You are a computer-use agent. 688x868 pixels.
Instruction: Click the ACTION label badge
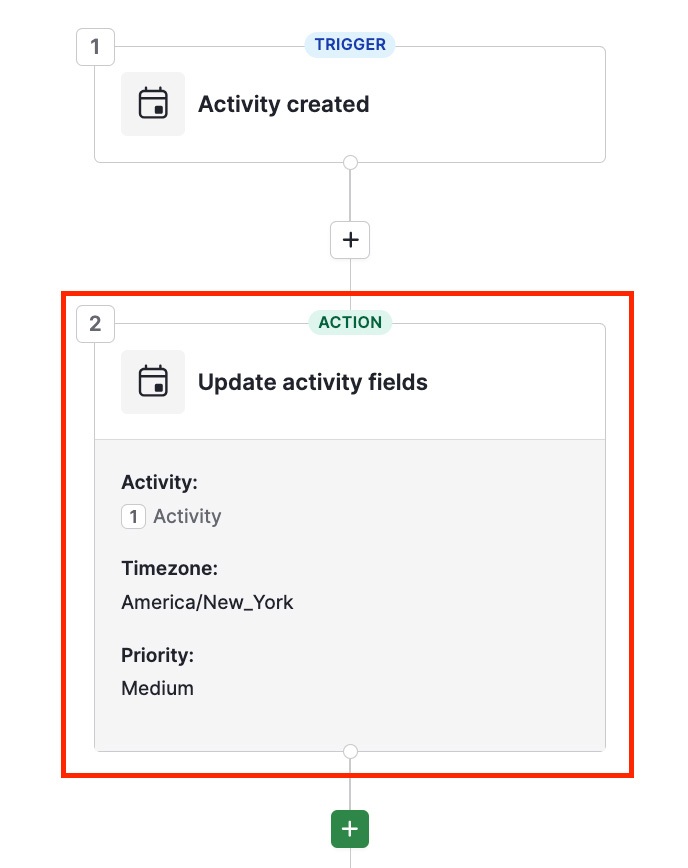pyautogui.click(x=350, y=322)
